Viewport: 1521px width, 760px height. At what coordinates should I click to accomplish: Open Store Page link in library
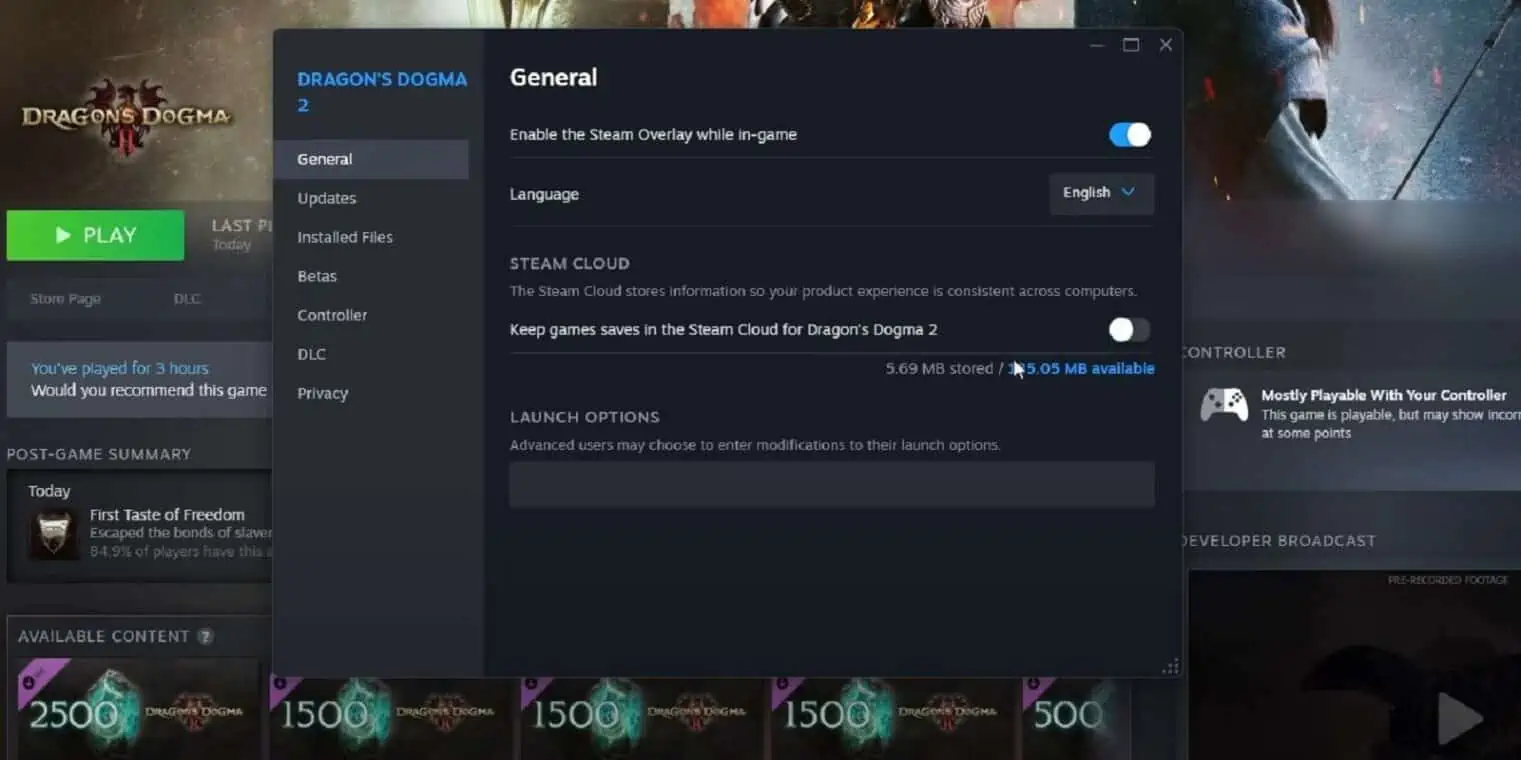[x=65, y=298]
